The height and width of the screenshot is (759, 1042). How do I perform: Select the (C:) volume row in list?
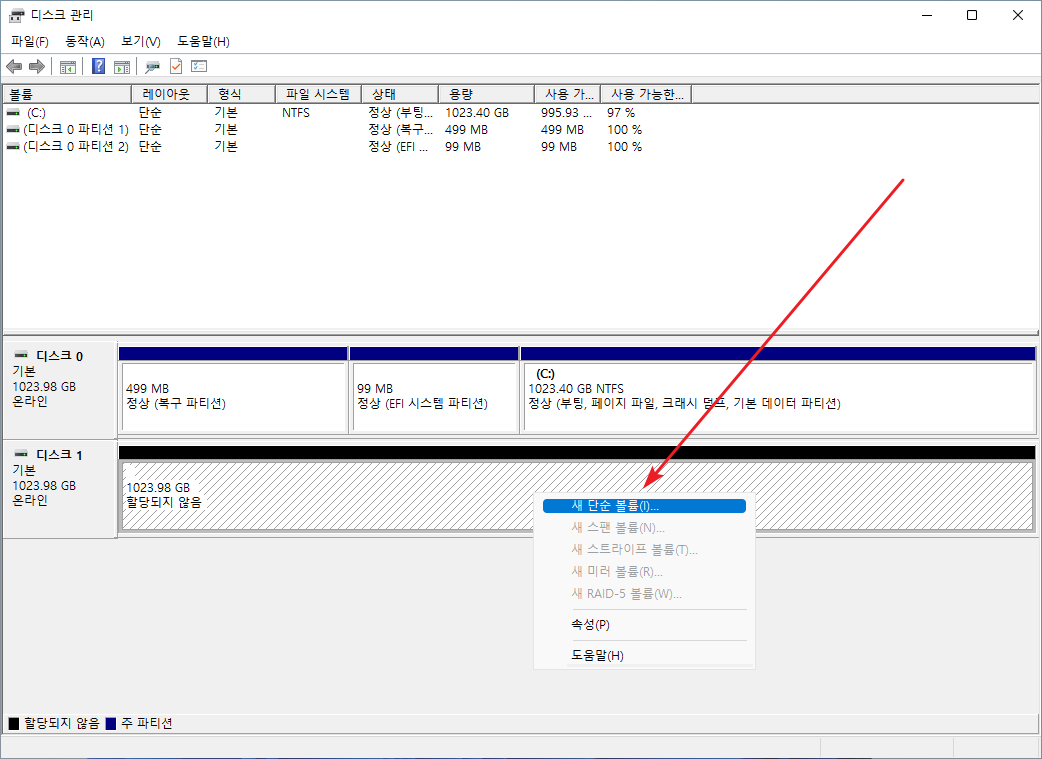[x=37, y=113]
